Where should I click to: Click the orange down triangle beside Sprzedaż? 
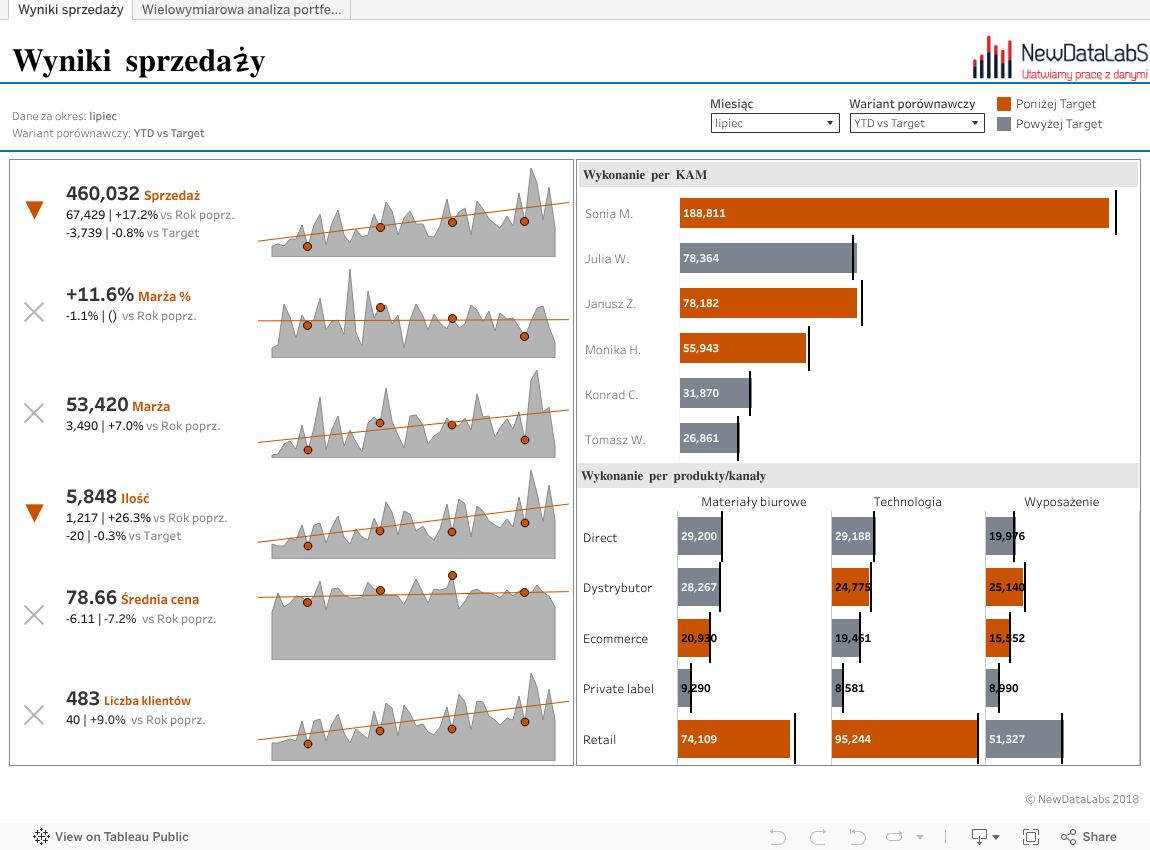(34, 210)
